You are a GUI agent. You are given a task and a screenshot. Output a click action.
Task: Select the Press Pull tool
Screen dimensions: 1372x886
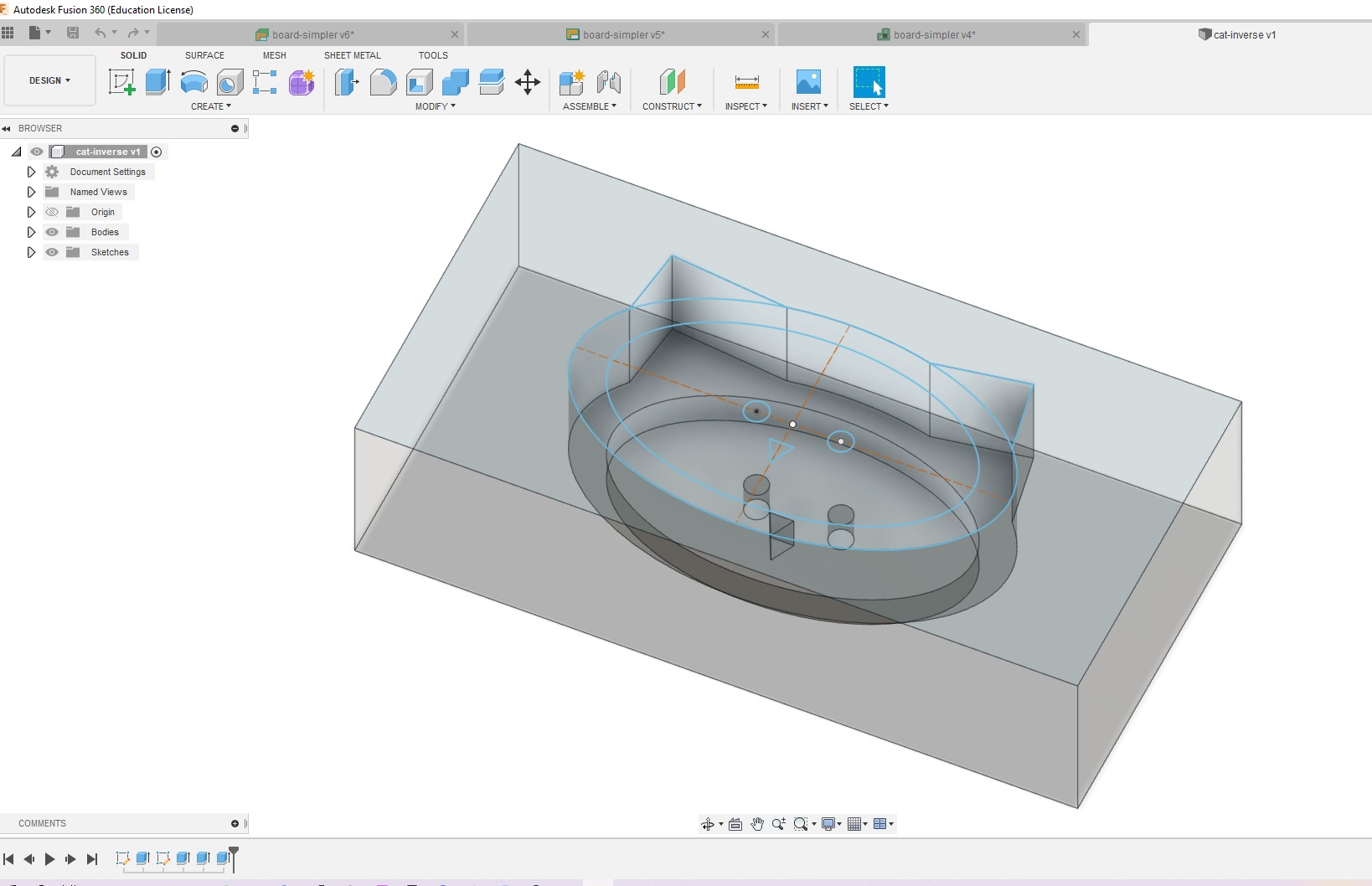[347, 82]
